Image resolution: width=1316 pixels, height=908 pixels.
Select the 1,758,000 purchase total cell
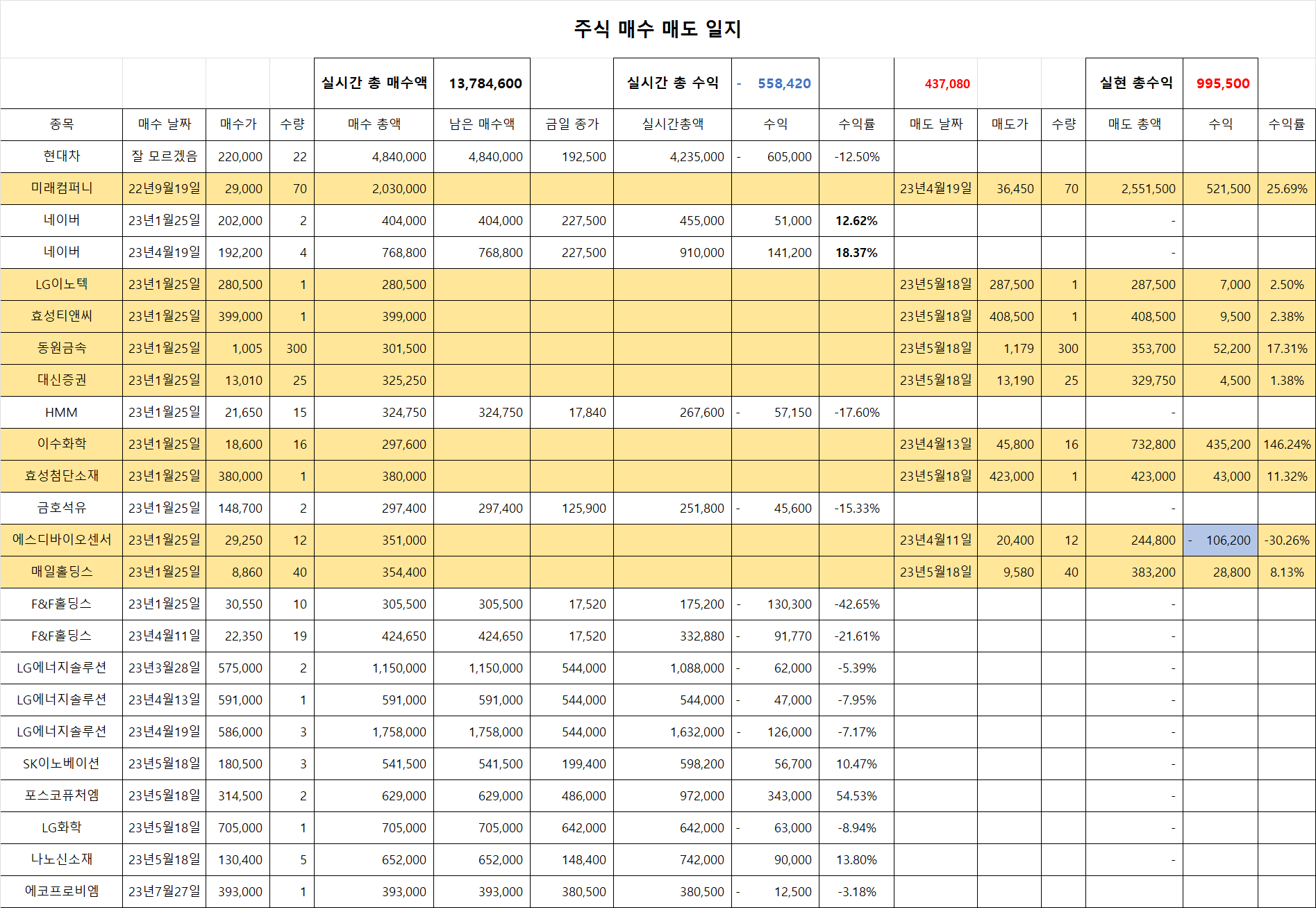point(374,732)
